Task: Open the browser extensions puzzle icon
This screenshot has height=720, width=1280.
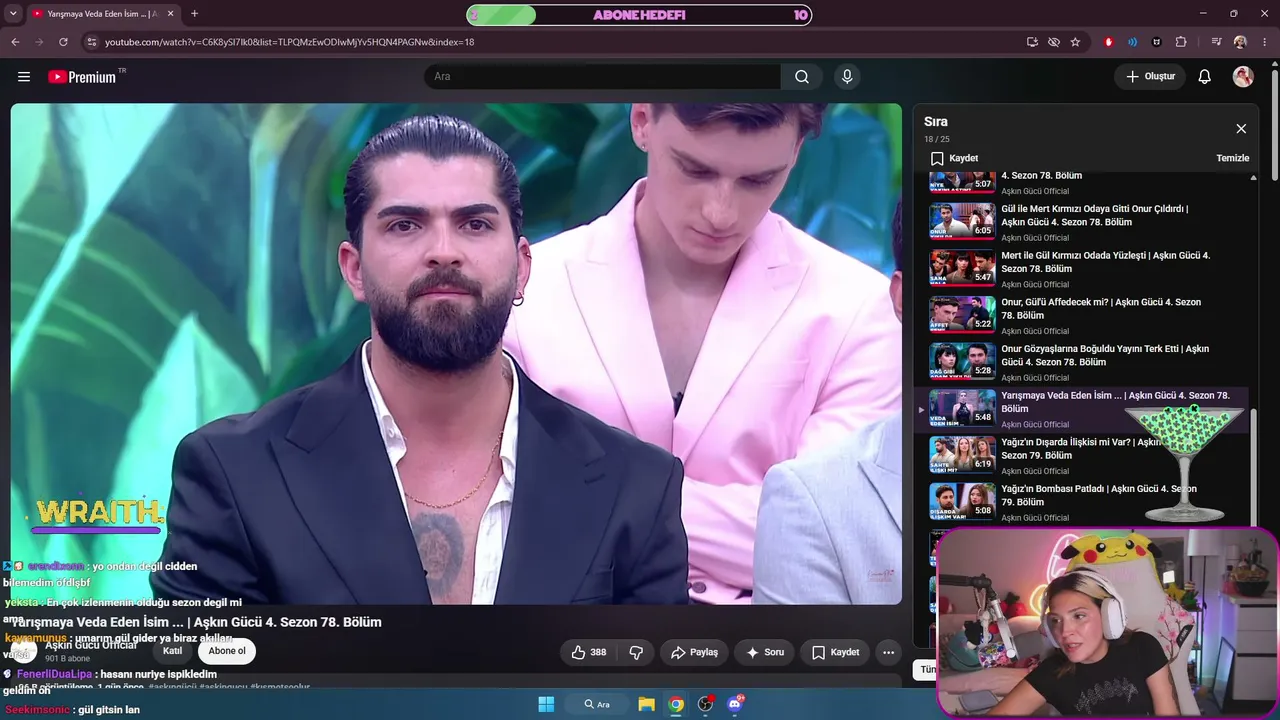Action: [x=1181, y=42]
